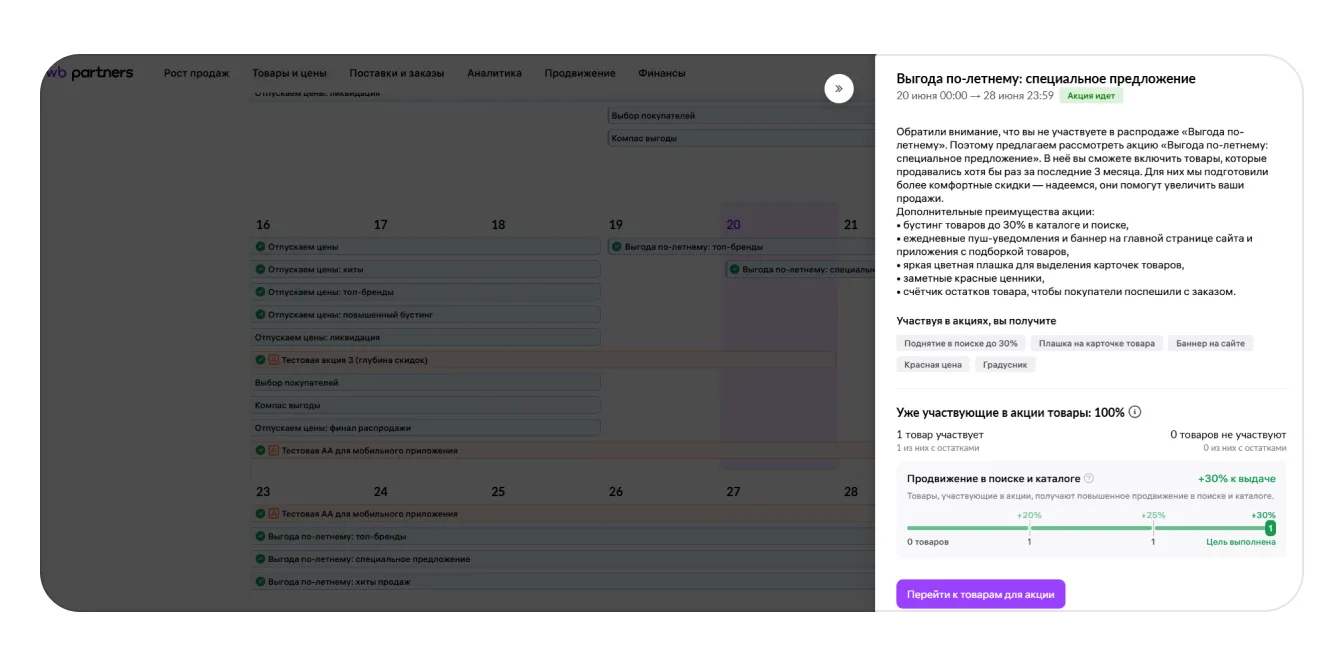Select Финансы in the top navigation
This screenshot has height=666, width=1344.
coord(662,73)
